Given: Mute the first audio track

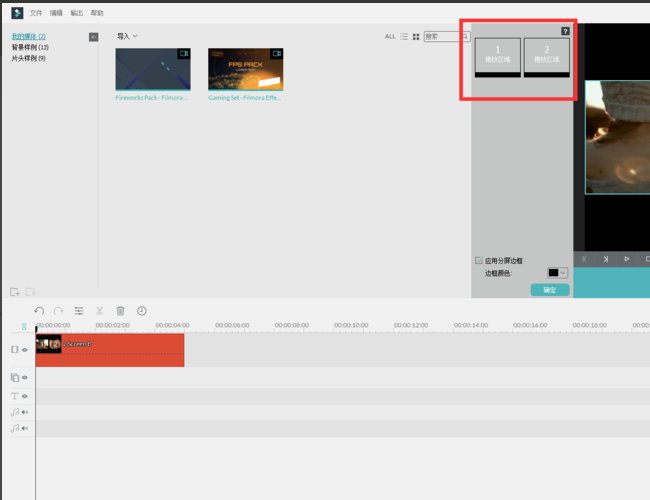Looking at the screenshot, I should [x=25, y=412].
